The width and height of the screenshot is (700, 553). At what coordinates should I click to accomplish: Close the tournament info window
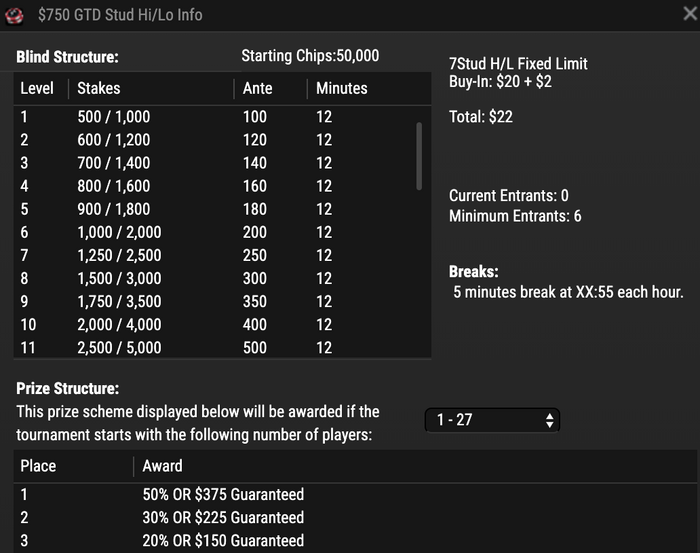click(x=690, y=13)
